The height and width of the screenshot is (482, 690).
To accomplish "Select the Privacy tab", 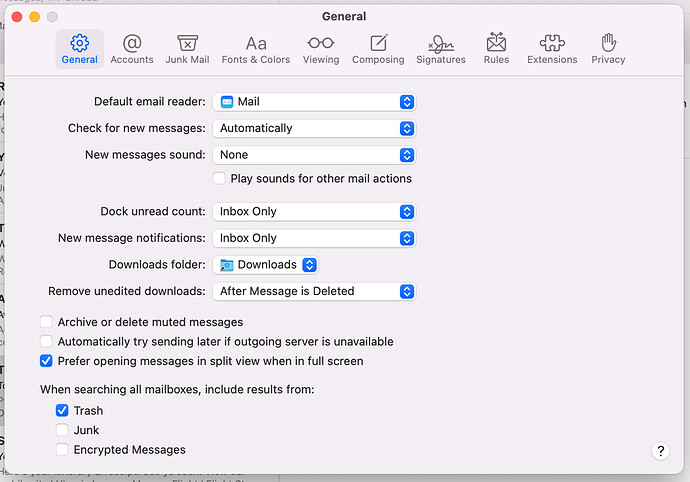I will [608, 49].
